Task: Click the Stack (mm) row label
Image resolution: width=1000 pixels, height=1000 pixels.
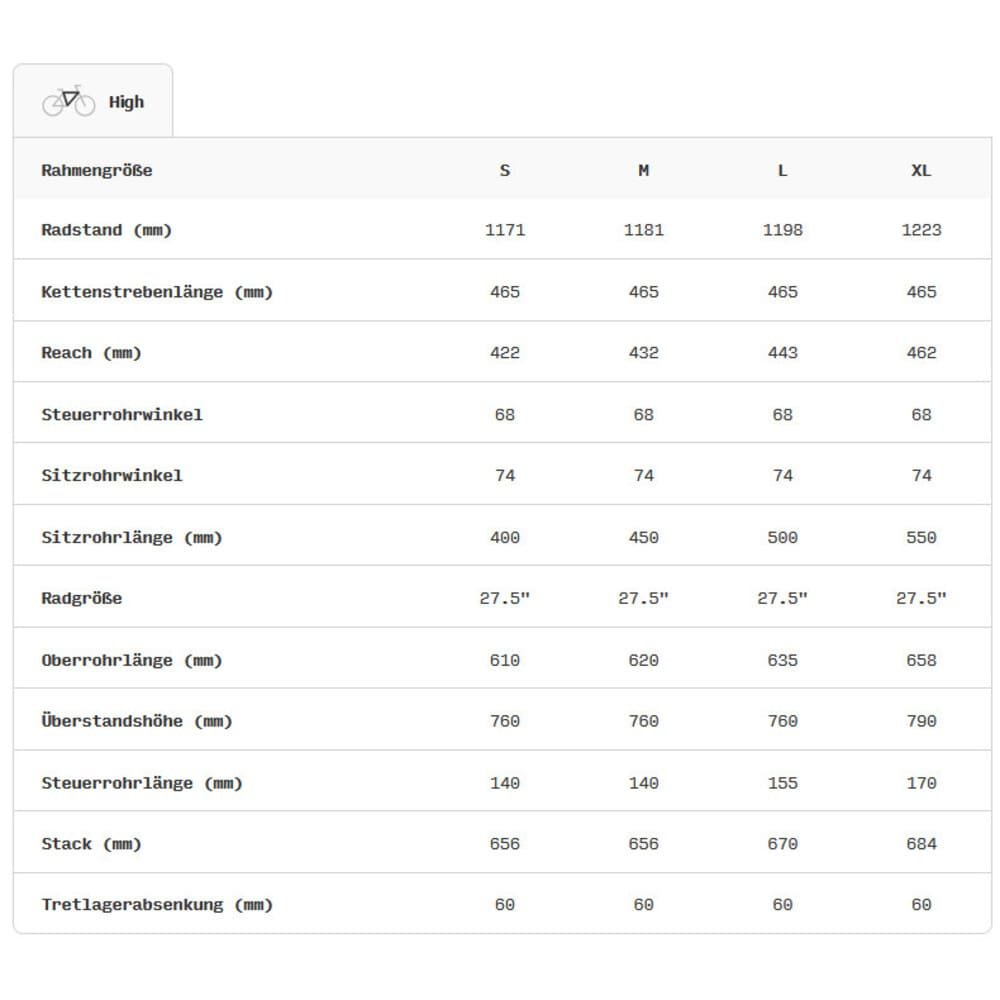Action: [92, 845]
